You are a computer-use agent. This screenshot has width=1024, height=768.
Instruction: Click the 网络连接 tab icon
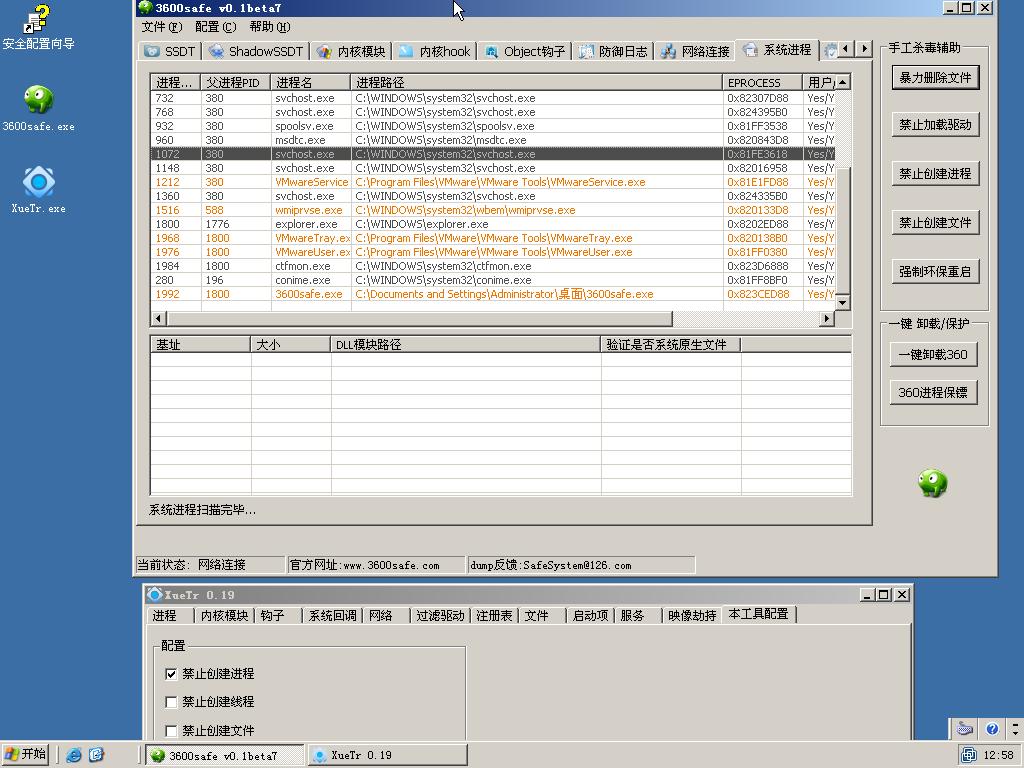(x=668, y=51)
